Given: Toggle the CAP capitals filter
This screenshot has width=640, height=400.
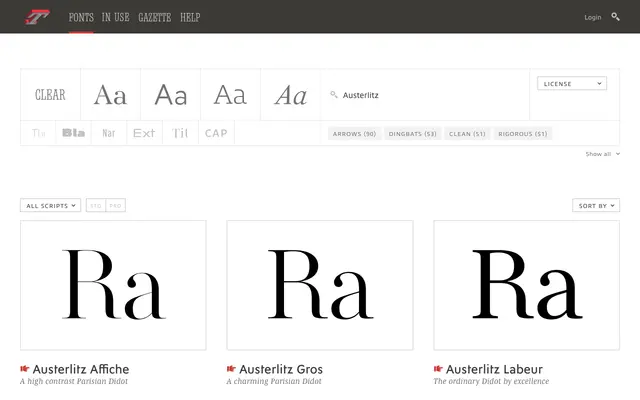Looking at the screenshot, I should point(216,133).
